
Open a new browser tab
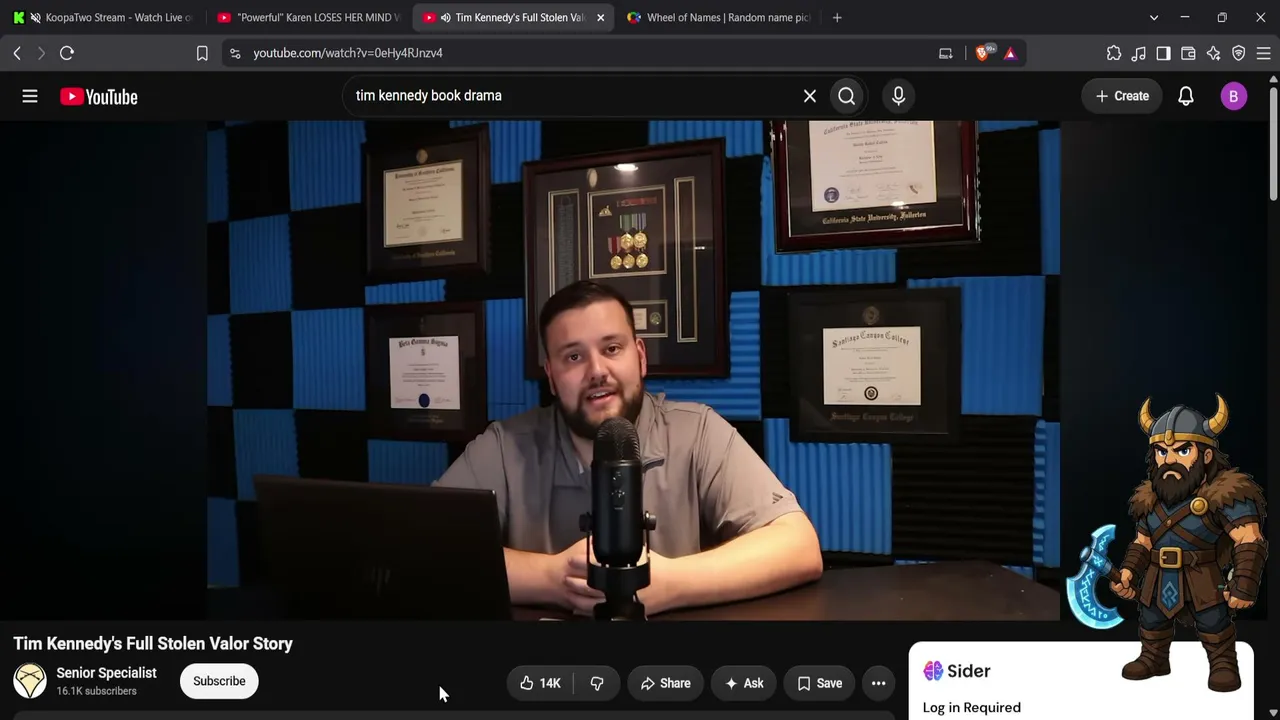pos(837,17)
